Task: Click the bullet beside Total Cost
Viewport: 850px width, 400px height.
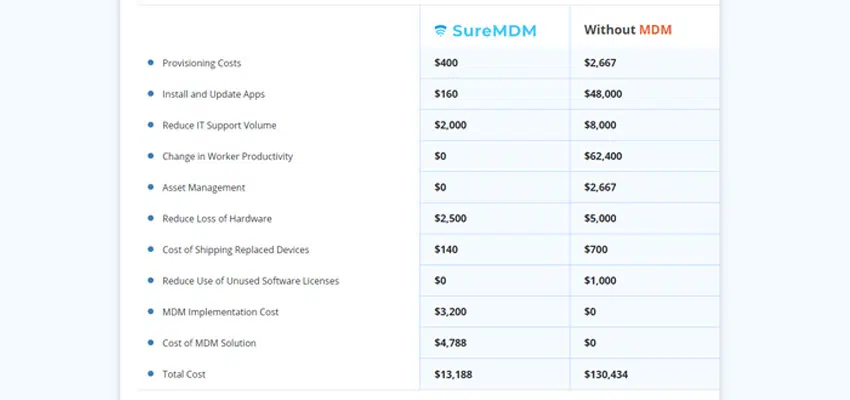Action: click(151, 374)
